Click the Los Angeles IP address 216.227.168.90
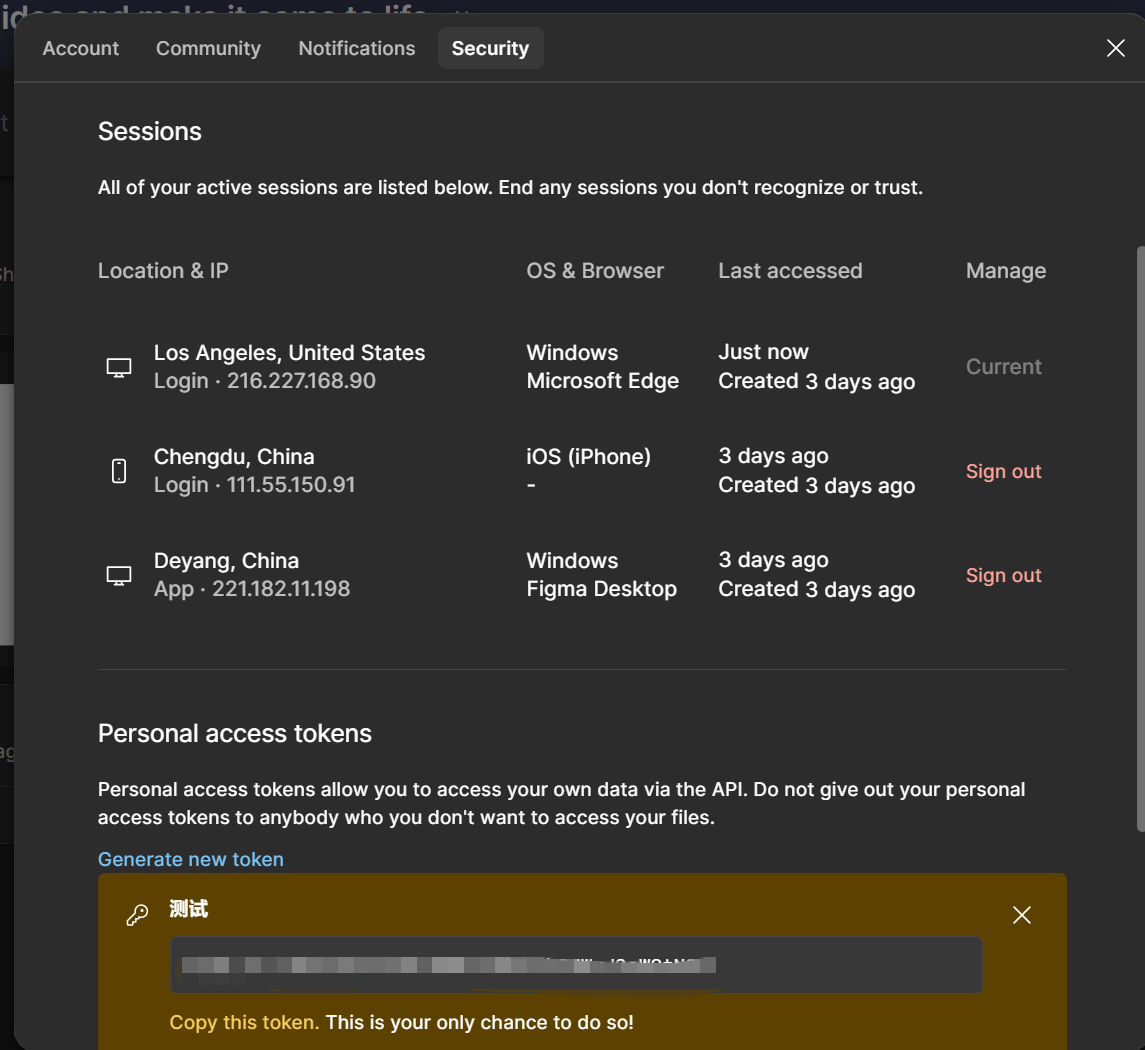 click(x=301, y=381)
